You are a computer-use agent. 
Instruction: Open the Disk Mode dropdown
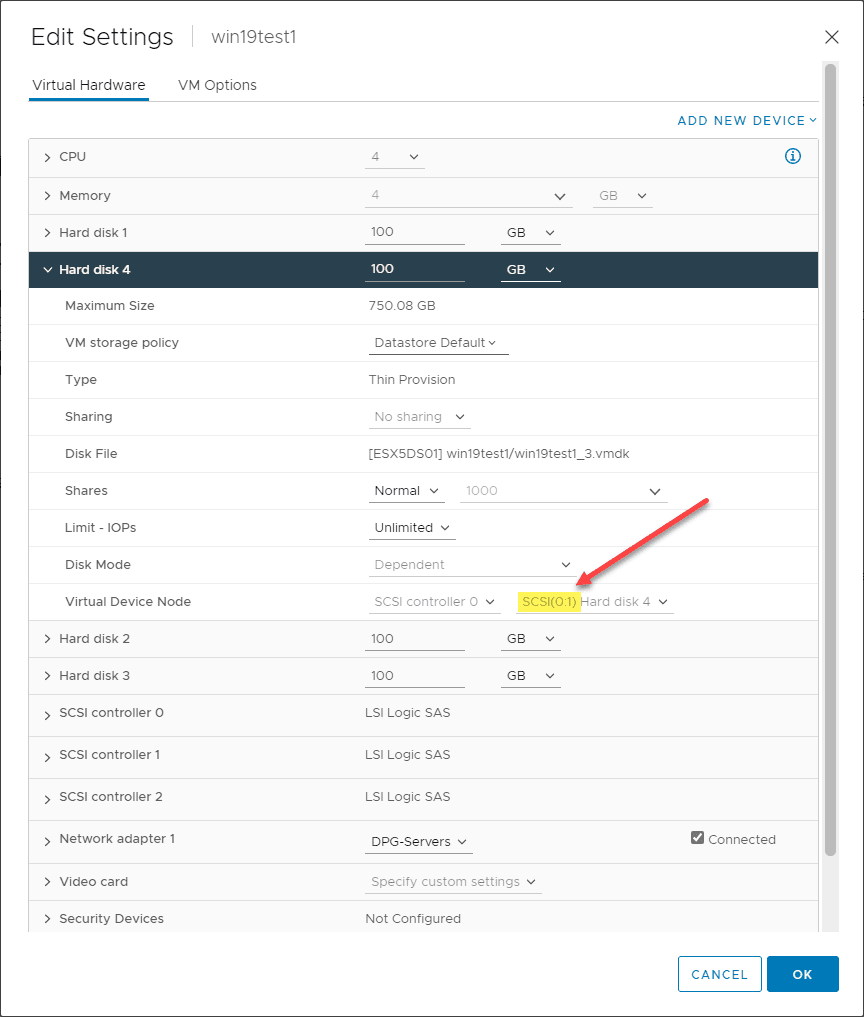click(x=472, y=565)
